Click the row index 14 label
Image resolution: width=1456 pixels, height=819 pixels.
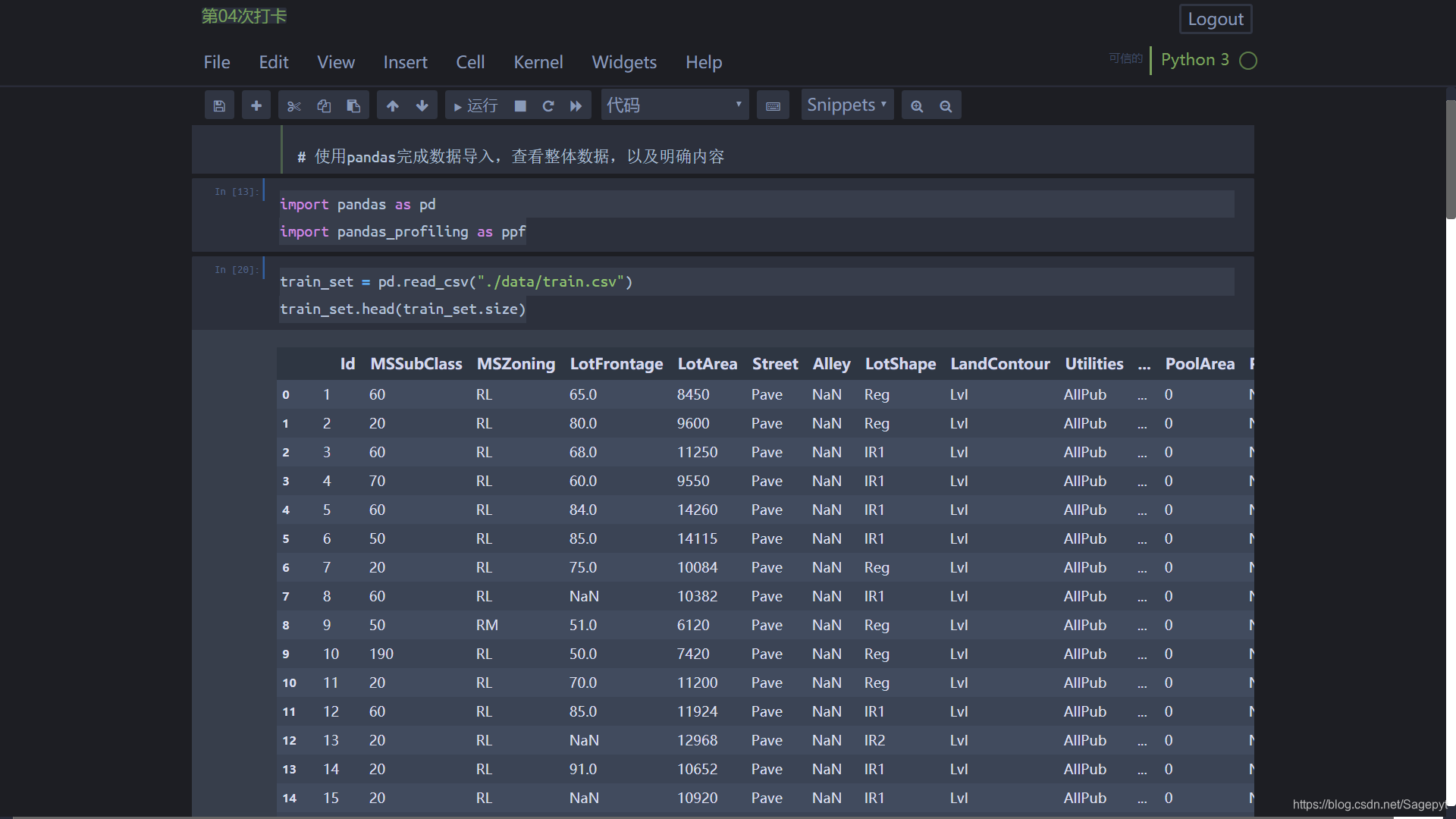(289, 798)
